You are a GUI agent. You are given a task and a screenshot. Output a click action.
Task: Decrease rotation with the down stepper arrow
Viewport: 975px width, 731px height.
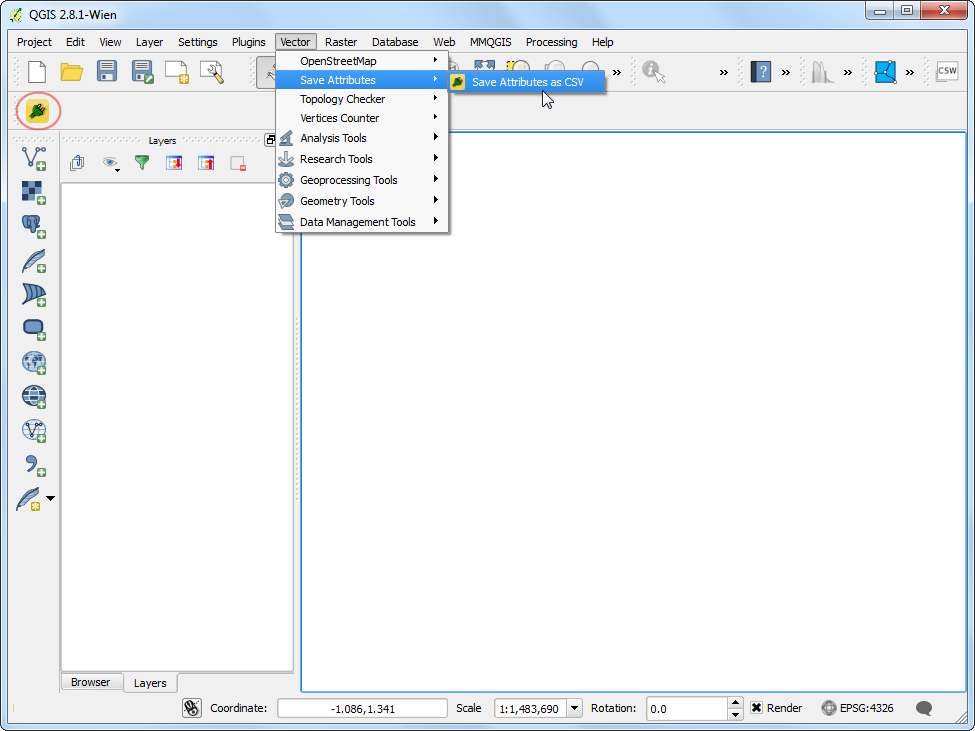coord(736,714)
